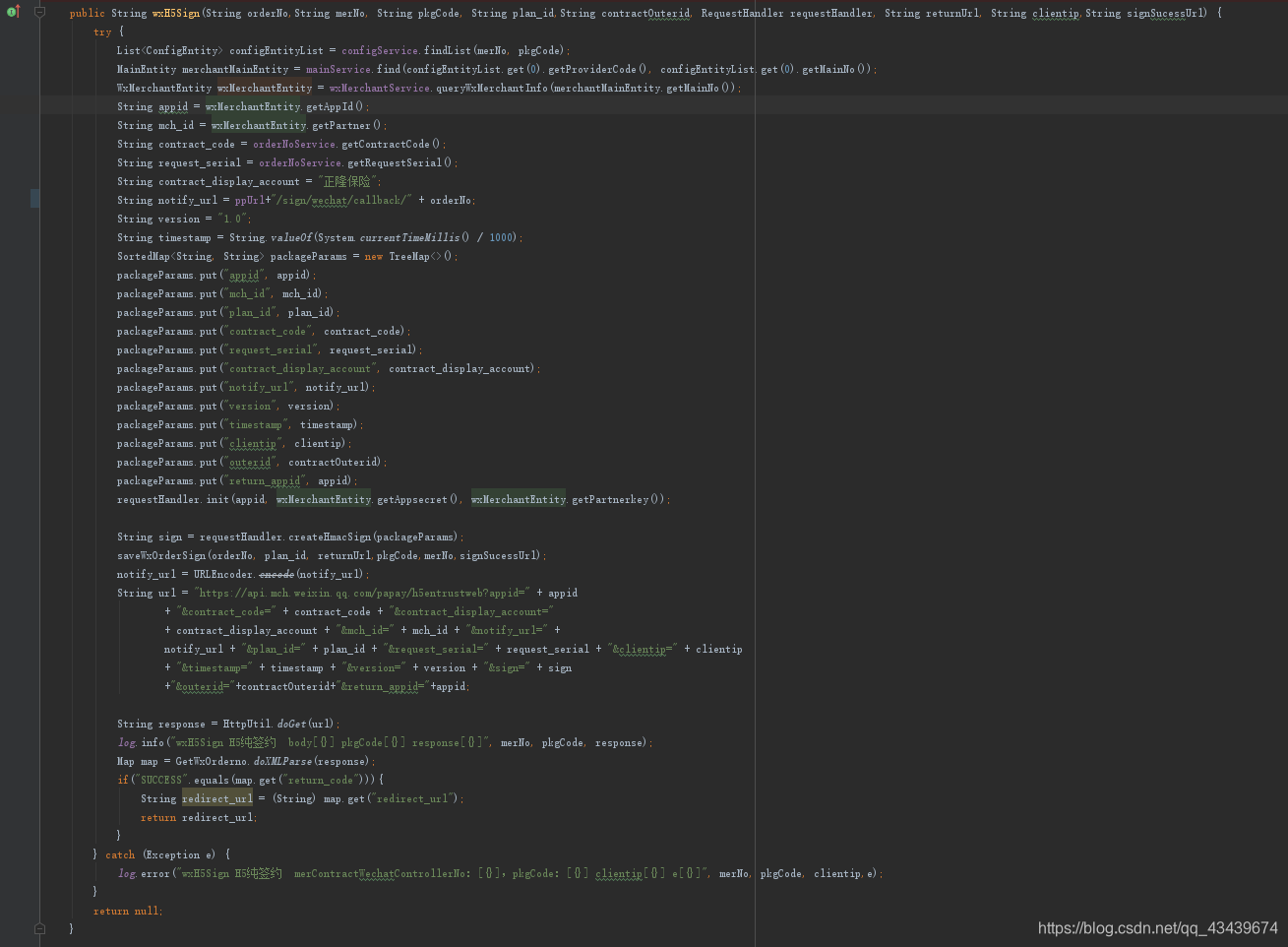Click queryWxMerchantInfo method call
This screenshot has width=1288, height=947.
tap(492, 88)
